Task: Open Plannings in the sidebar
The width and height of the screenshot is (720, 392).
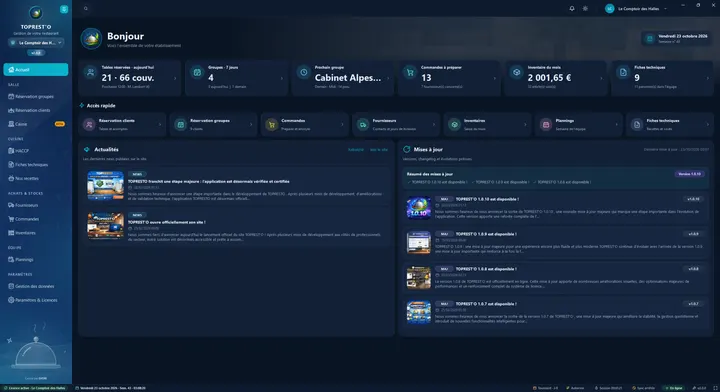Action: [36, 259]
